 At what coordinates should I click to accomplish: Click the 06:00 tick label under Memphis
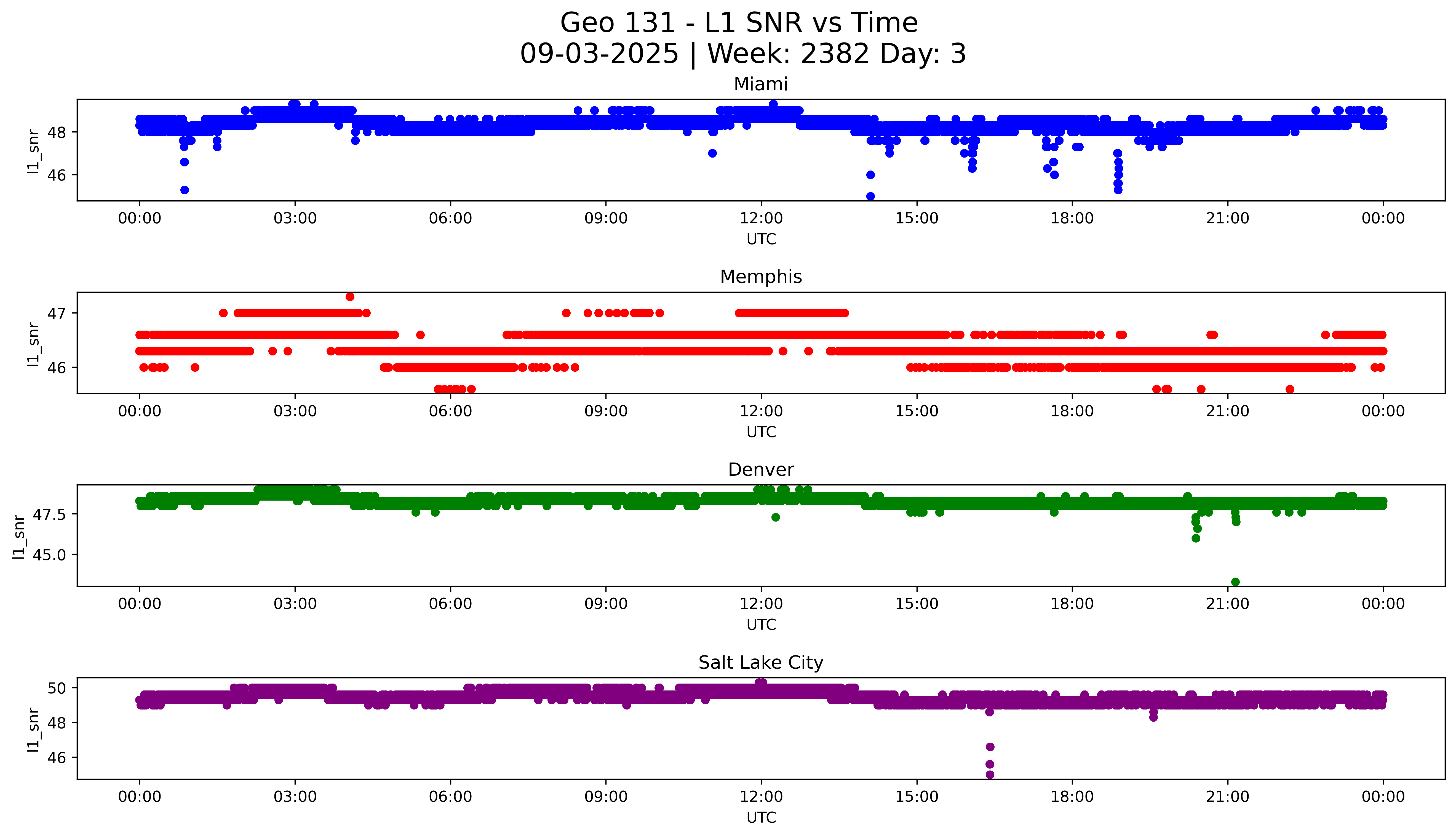point(450,411)
